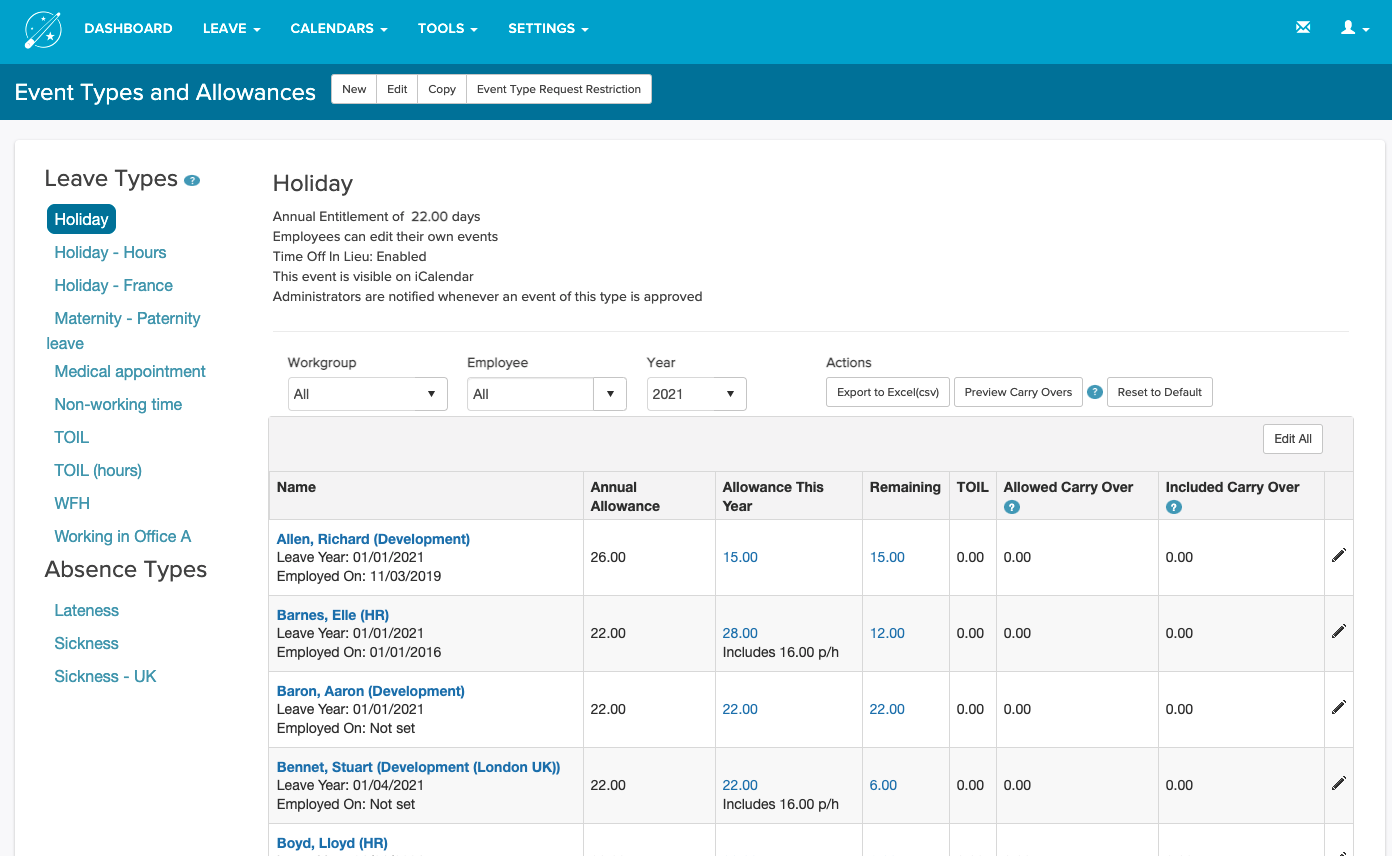This screenshot has height=856, width=1392.
Task: Open the envelope messages icon
Action: point(1303,27)
